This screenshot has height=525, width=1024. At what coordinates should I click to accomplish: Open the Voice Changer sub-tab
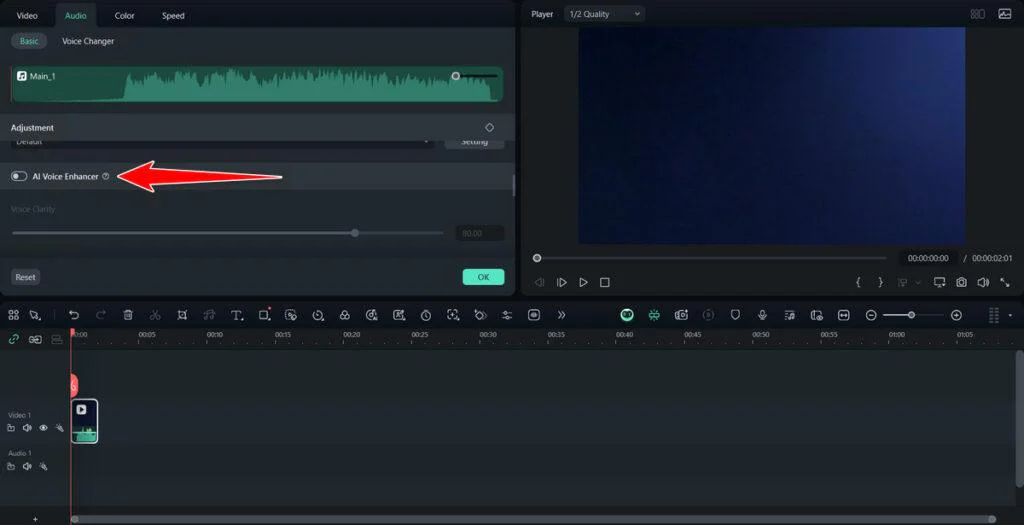pyautogui.click(x=88, y=40)
